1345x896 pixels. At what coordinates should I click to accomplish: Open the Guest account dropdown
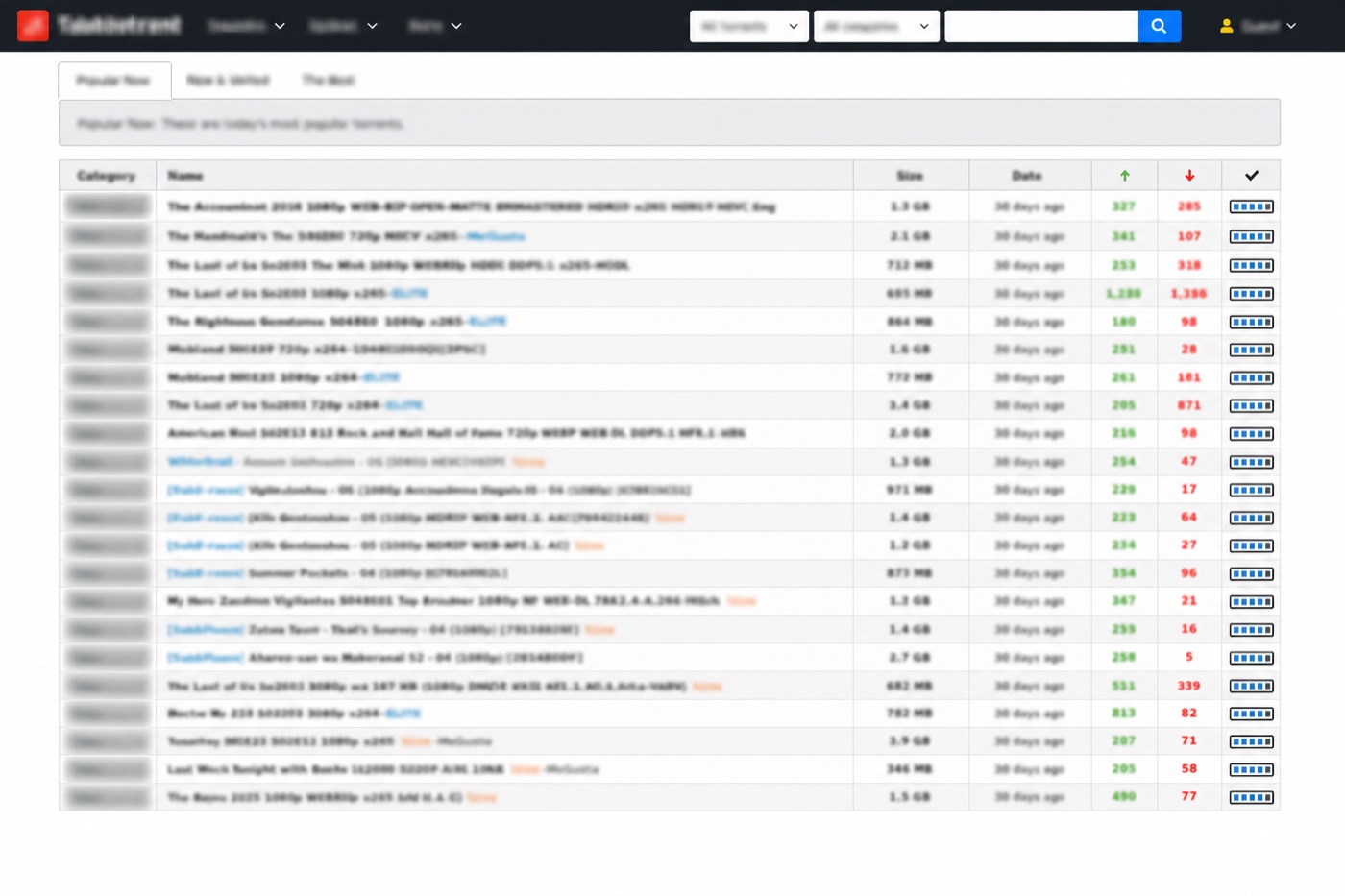tap(1259, 27)
